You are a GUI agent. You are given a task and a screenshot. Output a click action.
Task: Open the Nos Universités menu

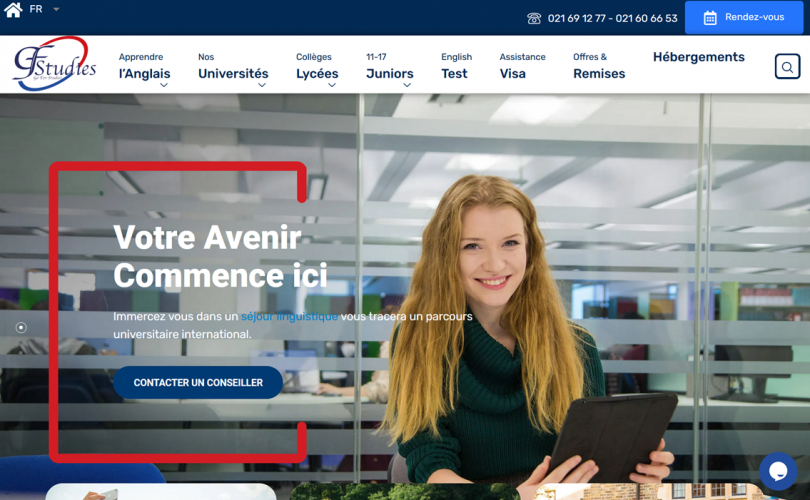233,66
